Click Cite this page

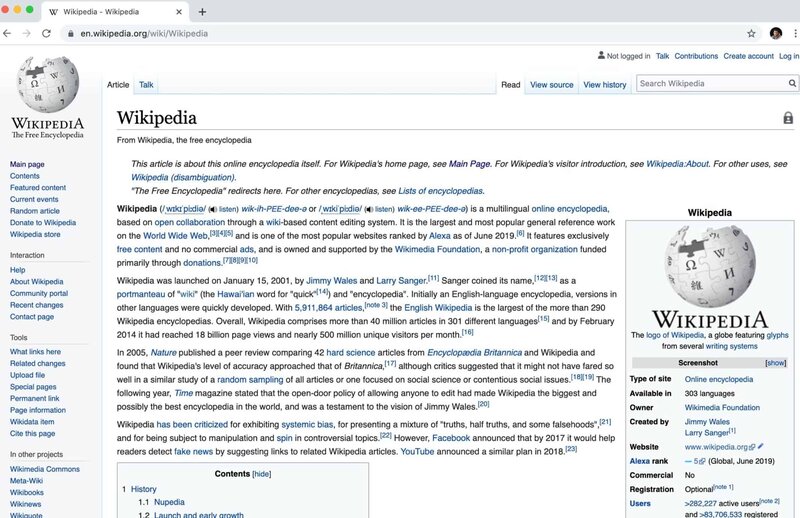(33, 434)
